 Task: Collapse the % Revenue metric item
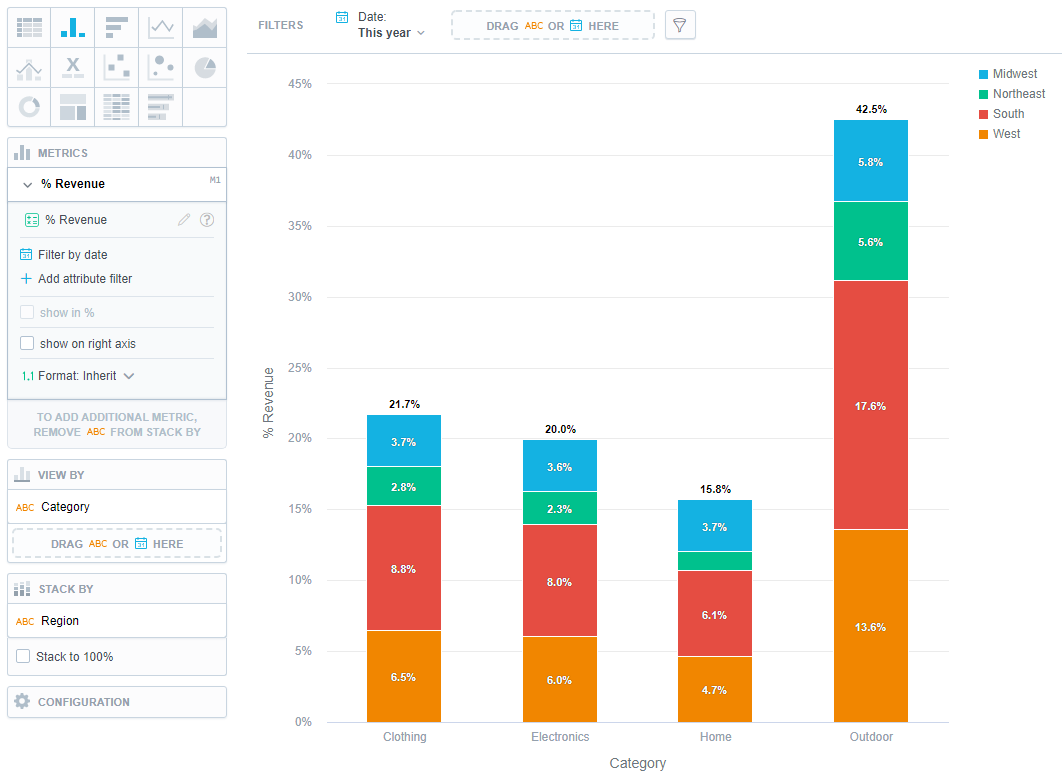pos(28,184)
